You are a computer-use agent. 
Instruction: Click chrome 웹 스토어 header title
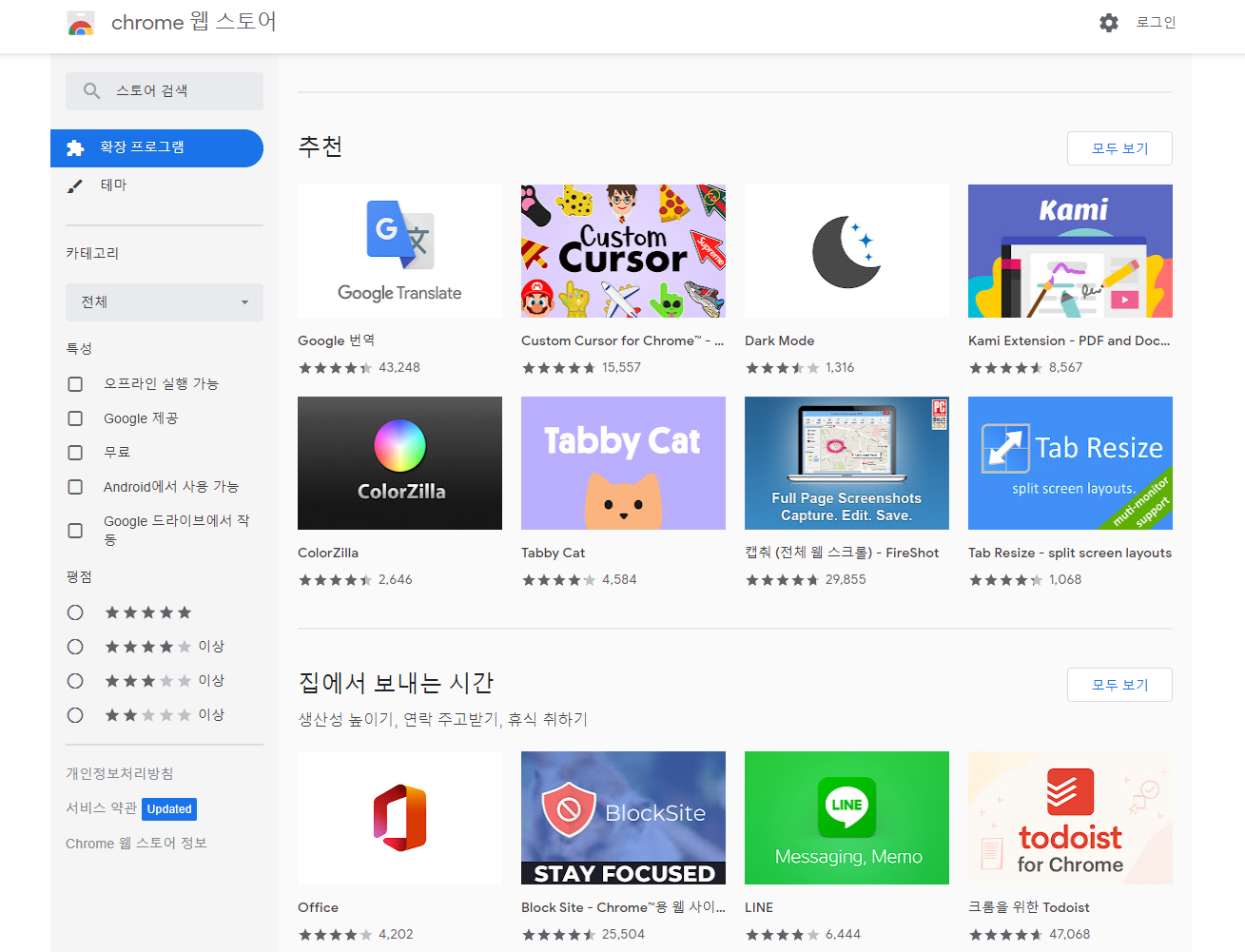[194, 22]
